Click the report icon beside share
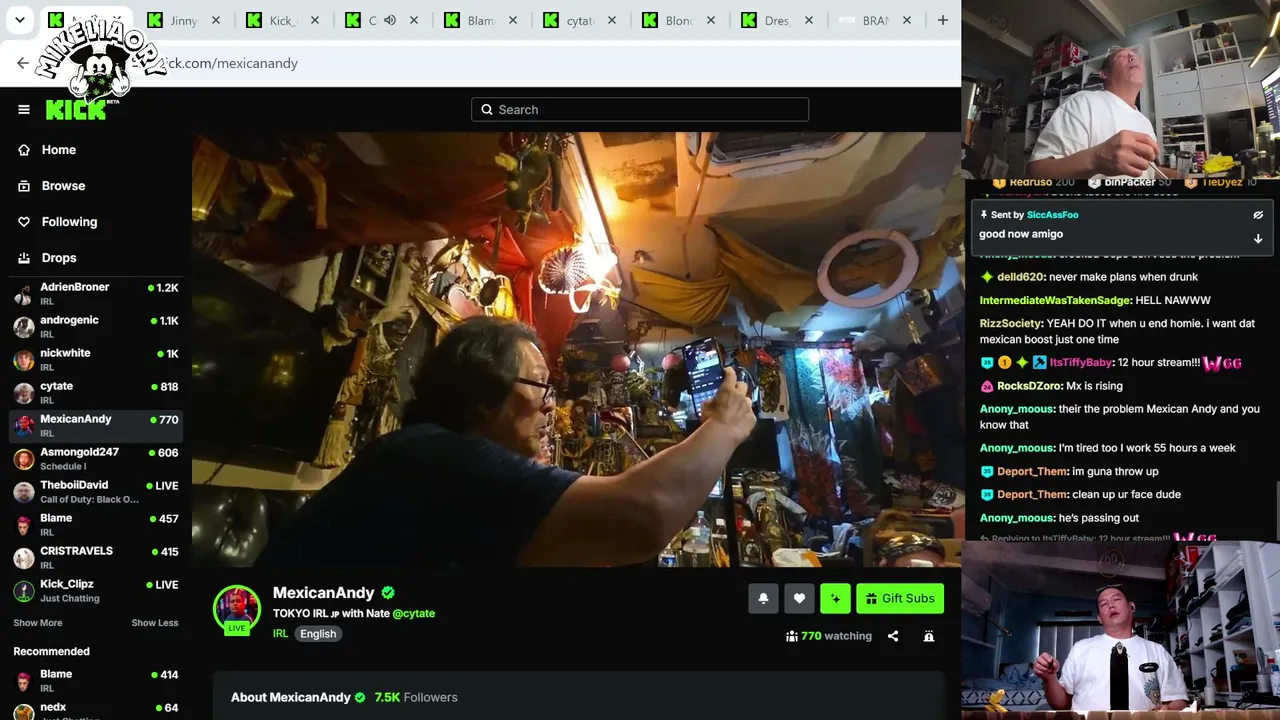Viewport: 1280px width, 720px height. click(x=929, y=636)
